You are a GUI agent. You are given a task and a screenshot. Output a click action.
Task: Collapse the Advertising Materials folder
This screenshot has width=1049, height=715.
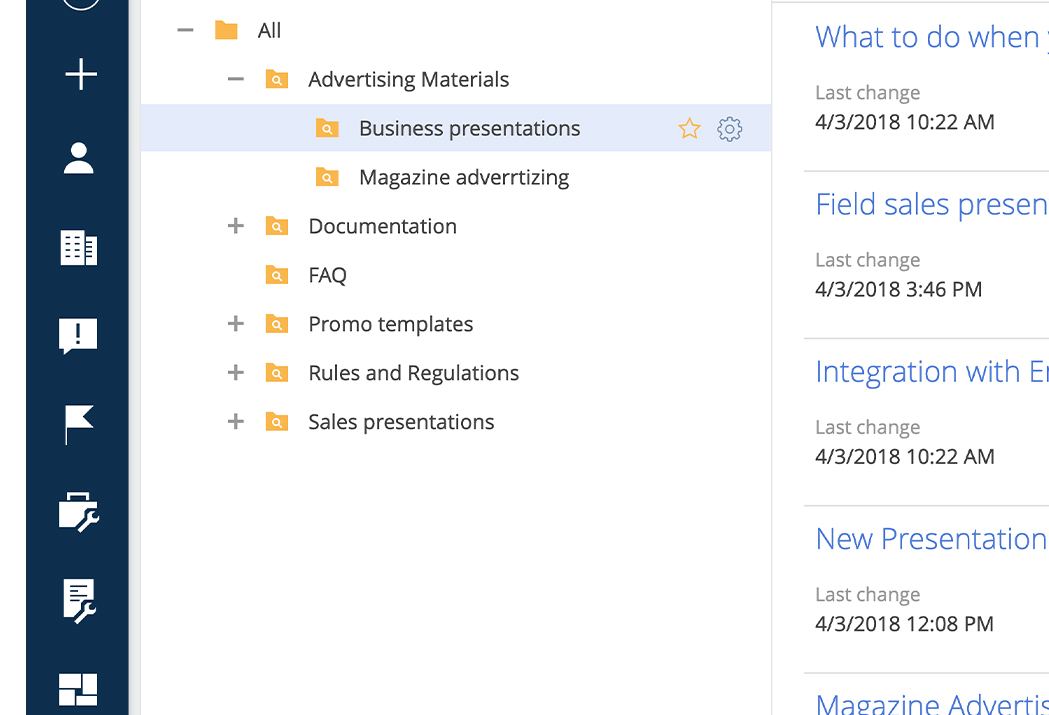236,80
